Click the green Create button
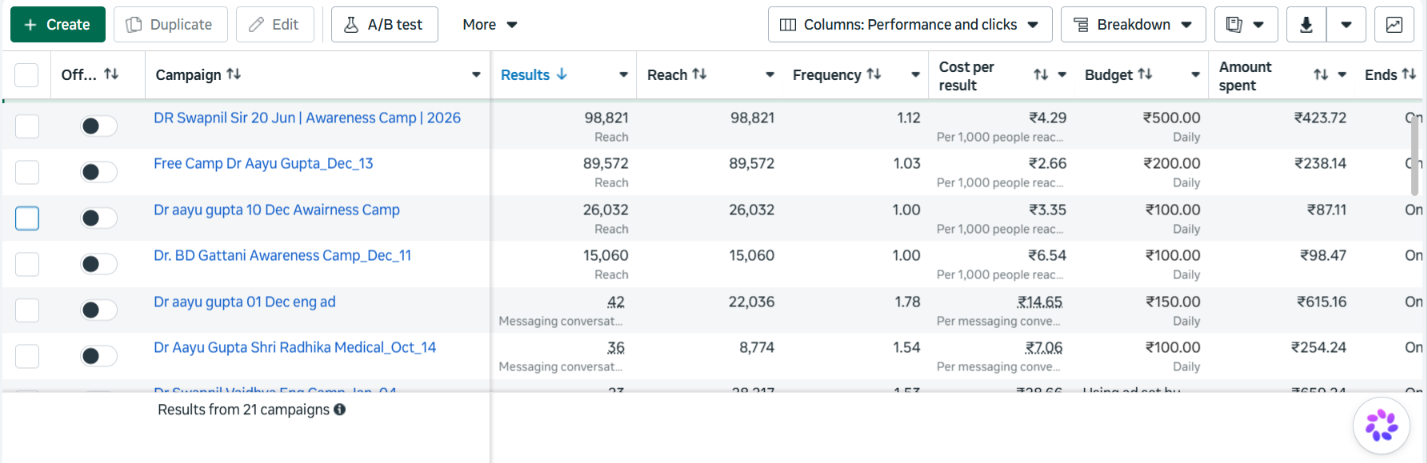1427x463 pixels. [58, 25]
